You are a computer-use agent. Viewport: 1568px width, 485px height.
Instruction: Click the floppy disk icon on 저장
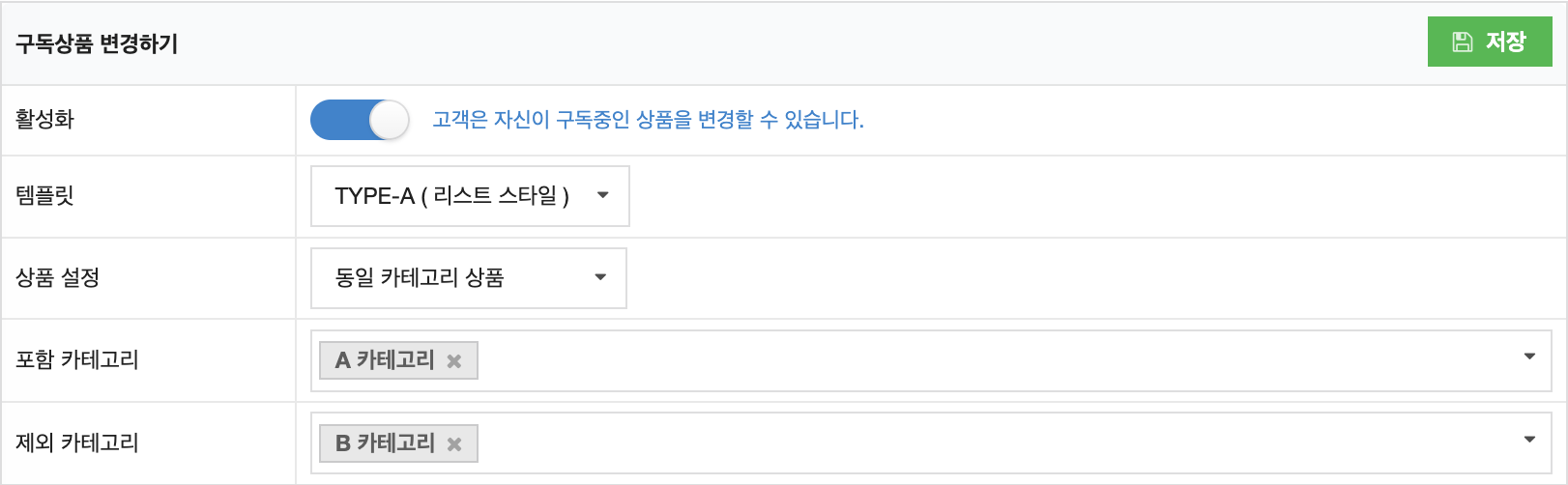(1463, 42)
